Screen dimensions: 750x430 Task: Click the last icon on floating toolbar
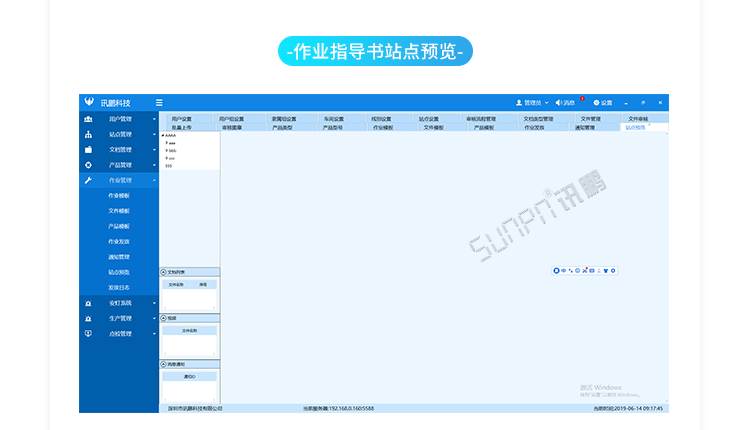[x=613, y=271]
